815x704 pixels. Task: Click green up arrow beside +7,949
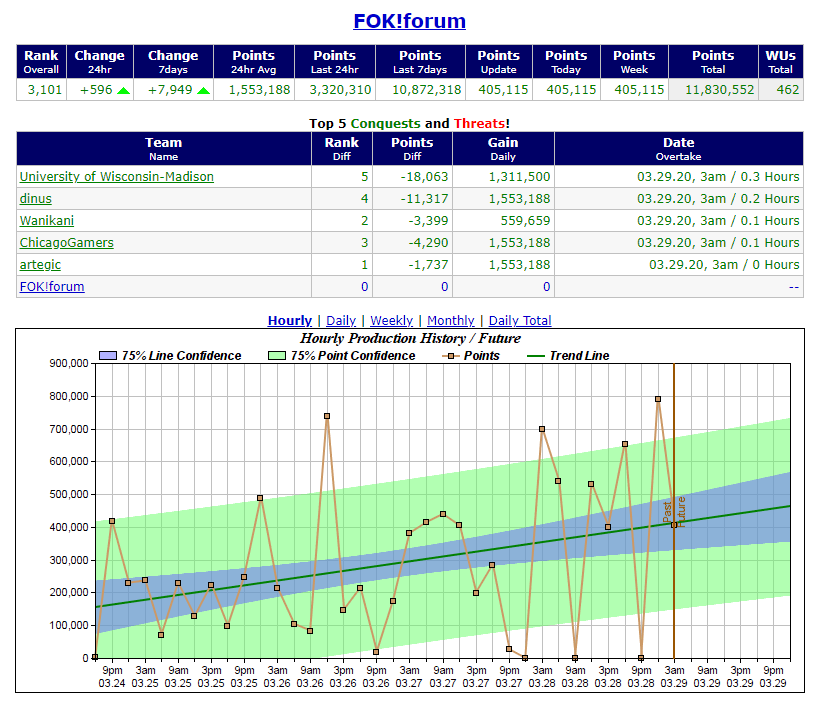204,90
